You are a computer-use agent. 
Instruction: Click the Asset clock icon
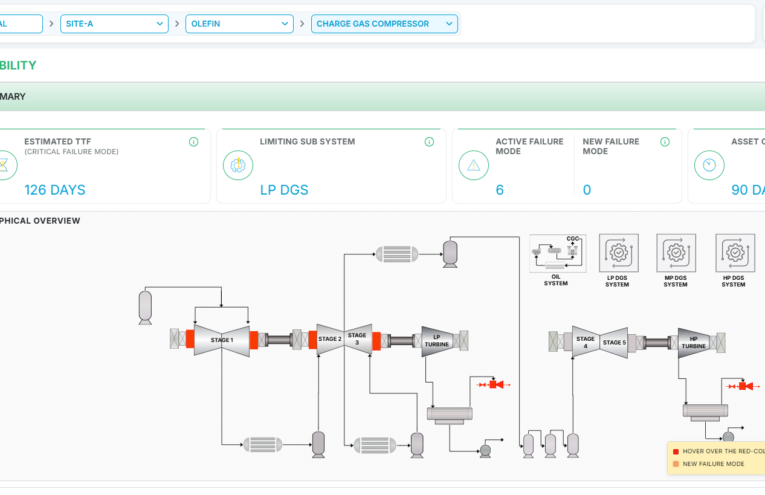pos(709,165)
